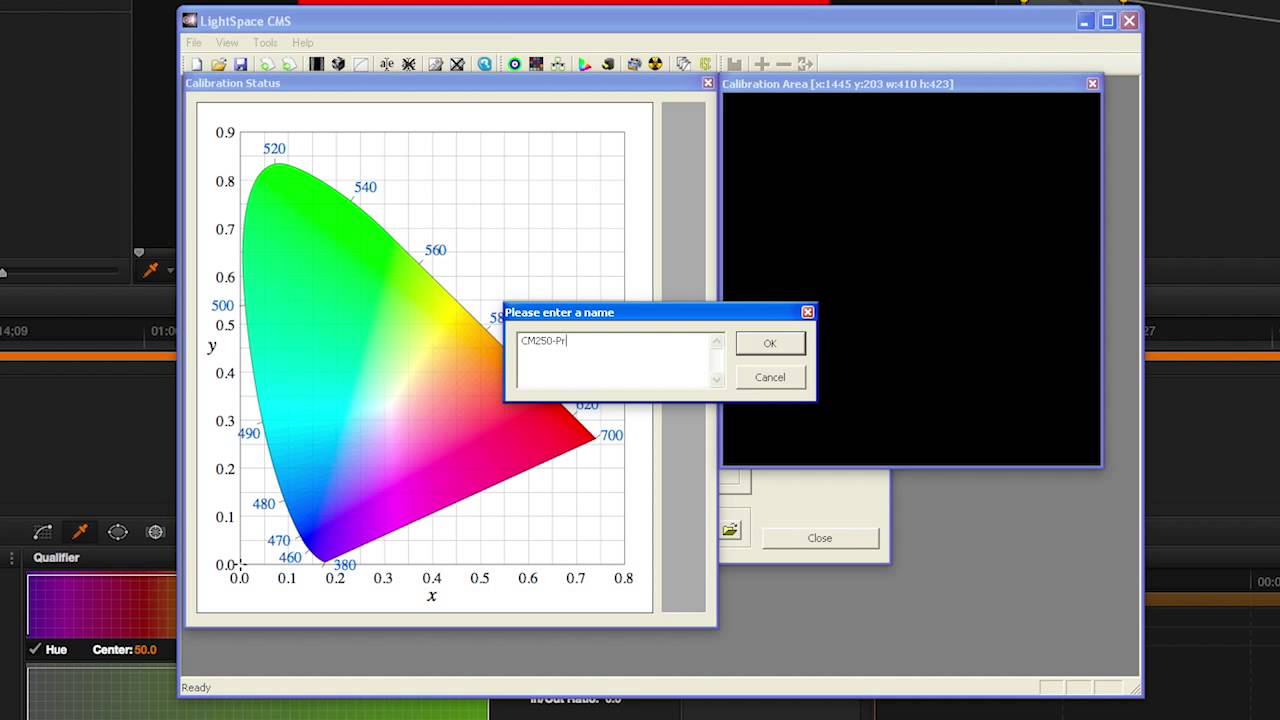Click the Center value 50.0
1280x720 pixels.
tap(145, 650)
